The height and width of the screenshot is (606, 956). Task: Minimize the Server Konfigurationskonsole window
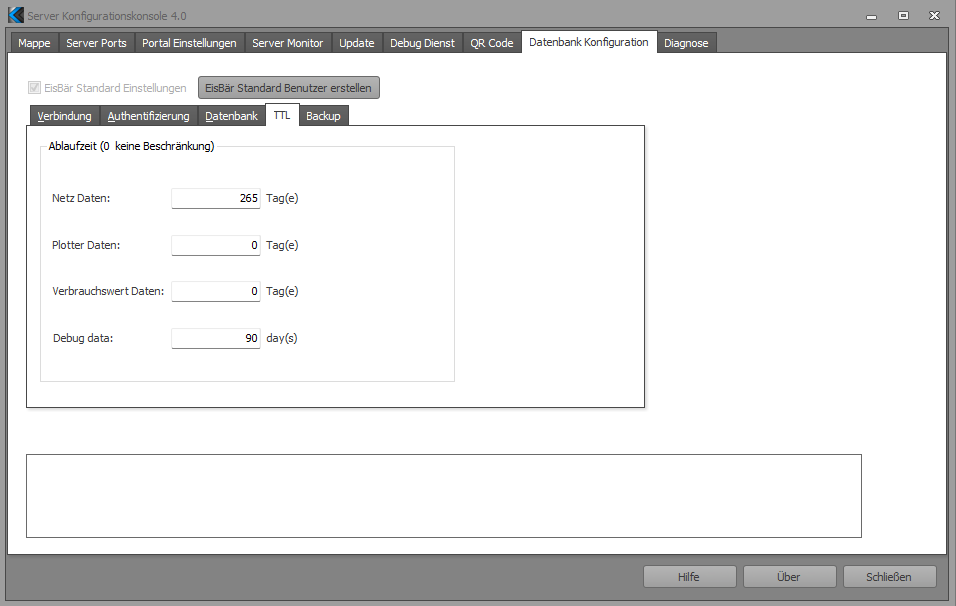[872, 16]
